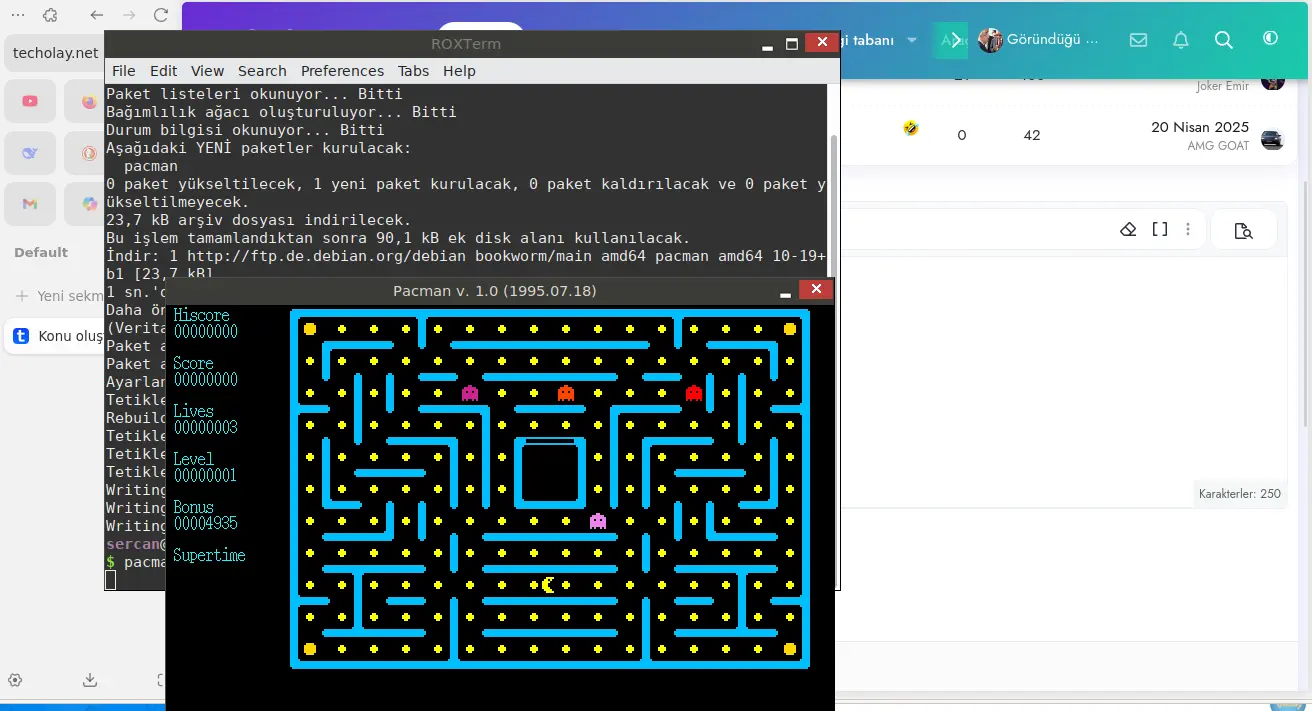Toggle BB code brackets editor icon

[1160, 229]
